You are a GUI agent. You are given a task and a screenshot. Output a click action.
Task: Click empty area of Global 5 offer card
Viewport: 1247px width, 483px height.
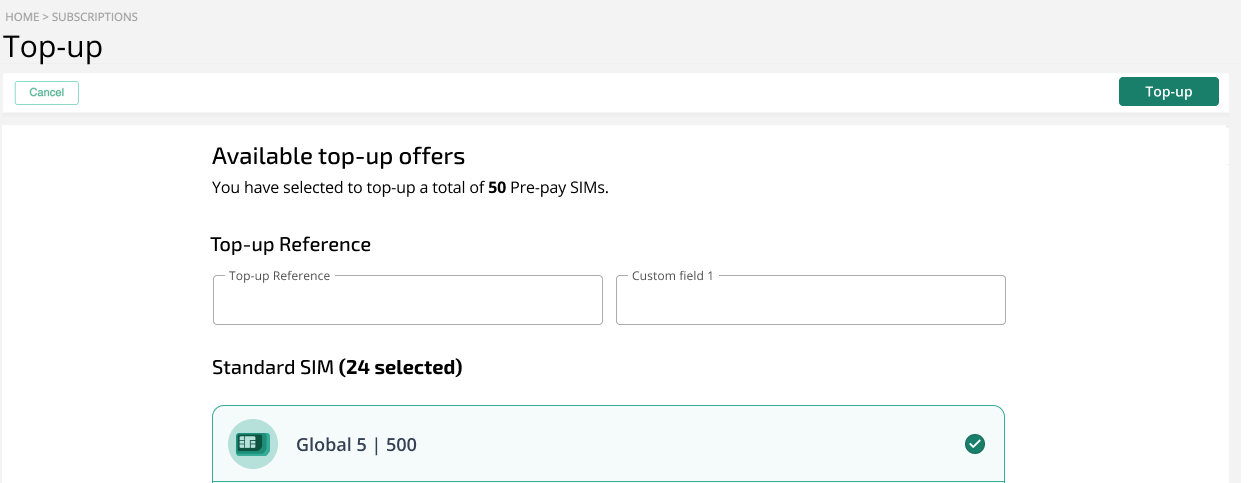pyautogui.click(x=690, y=444)
